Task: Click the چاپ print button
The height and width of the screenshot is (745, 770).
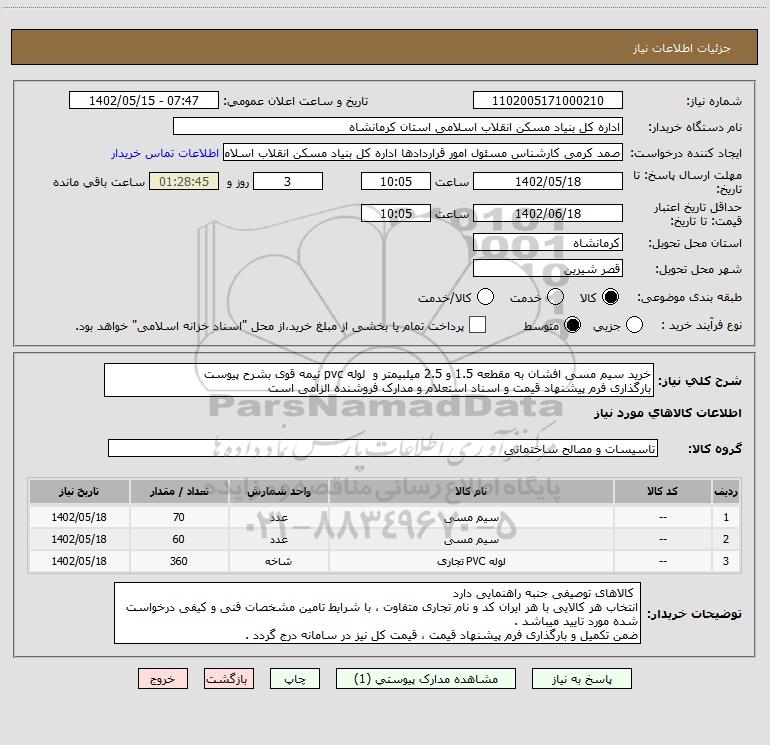Action: click(x=295, y=679)
